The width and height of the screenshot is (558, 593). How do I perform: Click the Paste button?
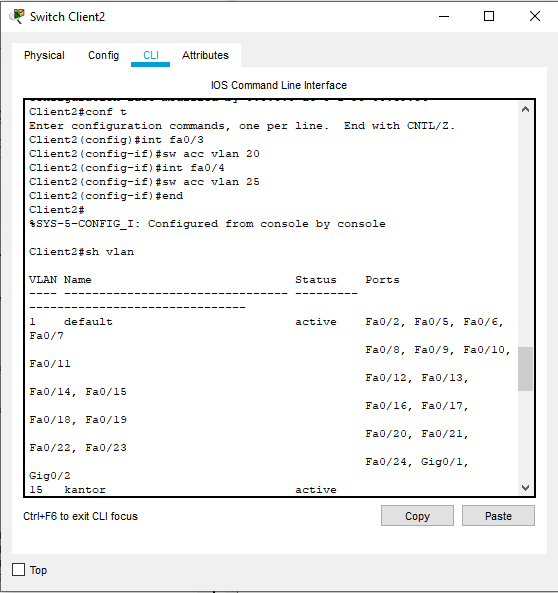[x=498, y=516]
